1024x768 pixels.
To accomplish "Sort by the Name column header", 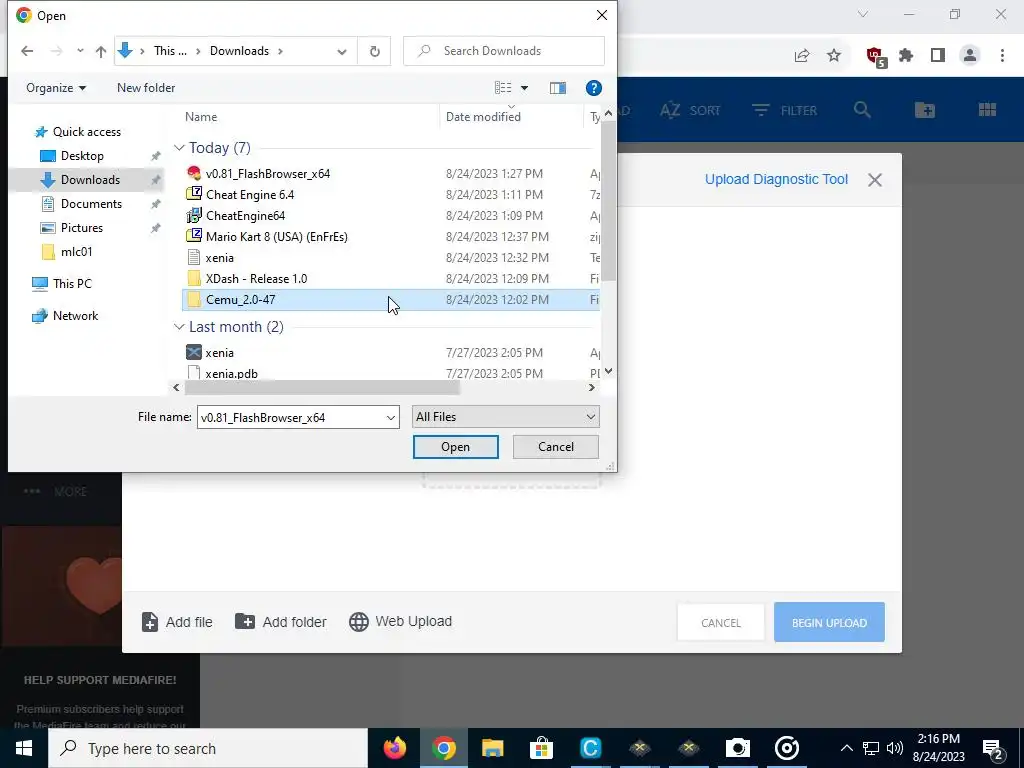I will pyautogui.click(x=200, y=117).
